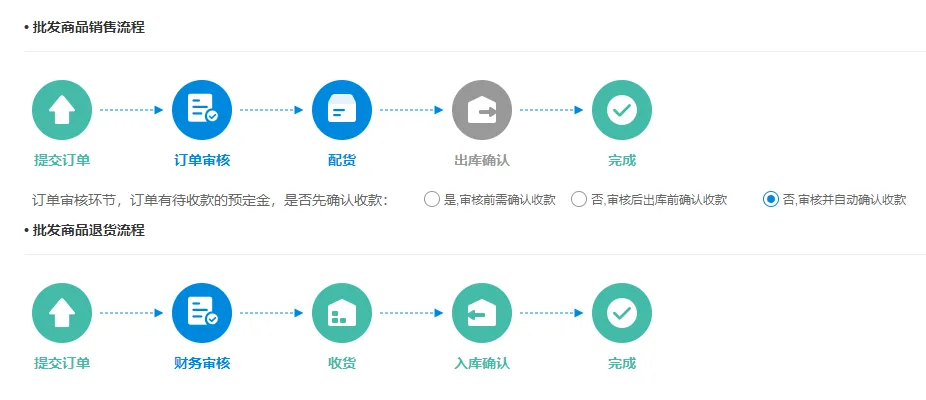Click the 完成 checkmark icon in the return flow
The width and height of the screenshot is (926, 400).
[622, 313]
